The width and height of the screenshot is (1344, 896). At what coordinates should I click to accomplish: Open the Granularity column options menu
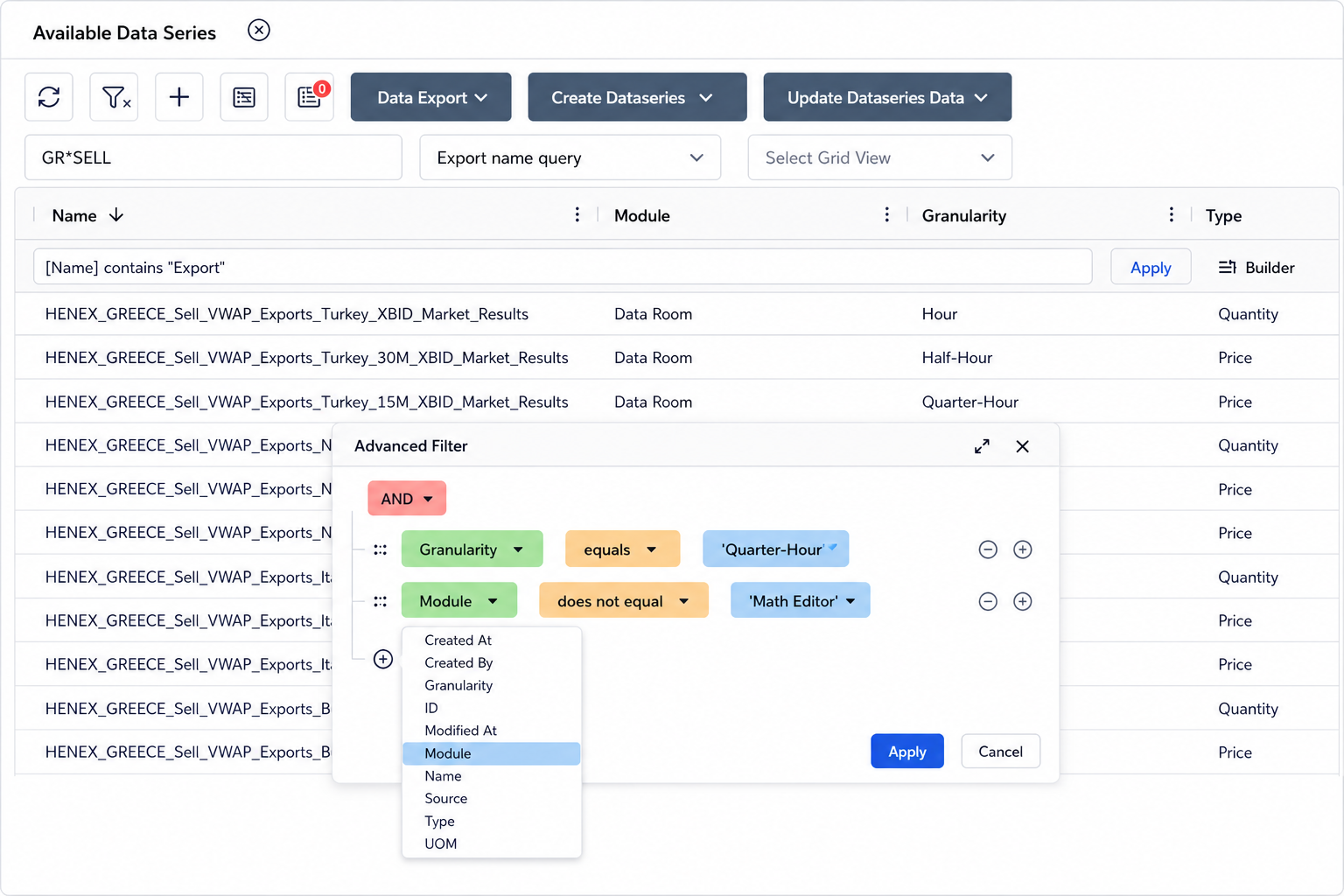1171,215
